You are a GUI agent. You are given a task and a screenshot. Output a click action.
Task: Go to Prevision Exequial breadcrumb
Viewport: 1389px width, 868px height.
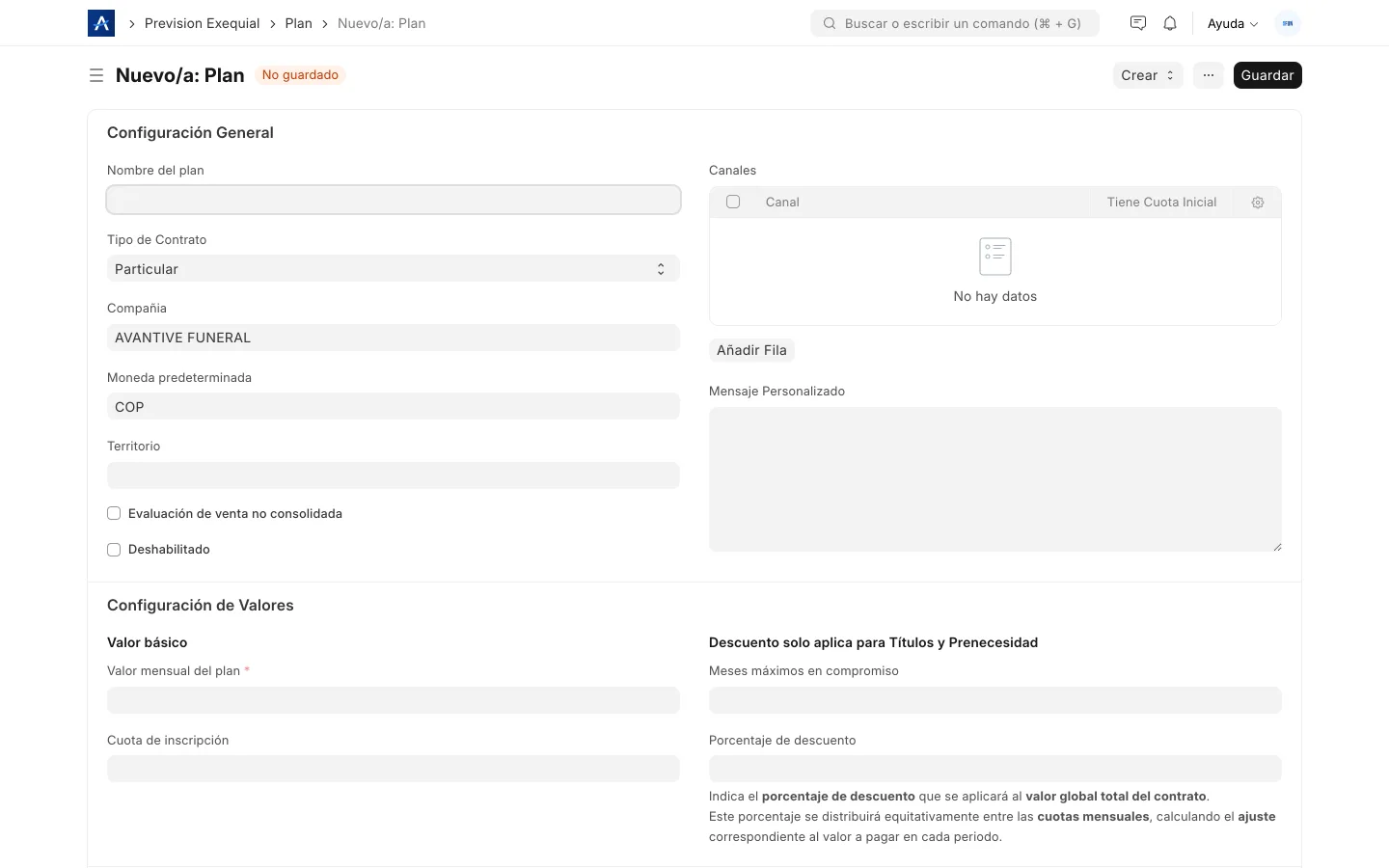coord(203,23)
